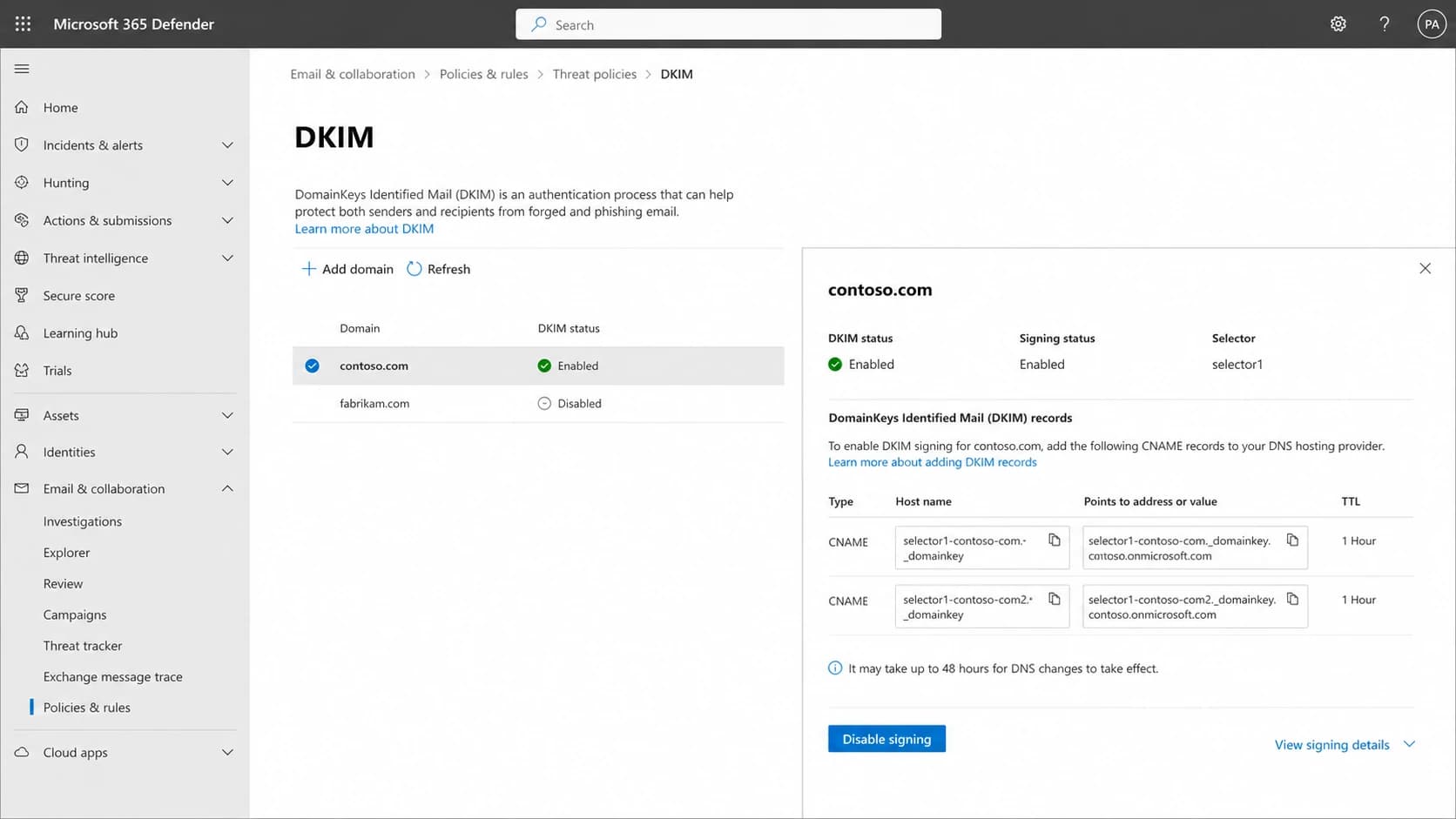Screen dimensions: 1456x819
Task: Click the search magnifier icon
Action: (539, 24)
